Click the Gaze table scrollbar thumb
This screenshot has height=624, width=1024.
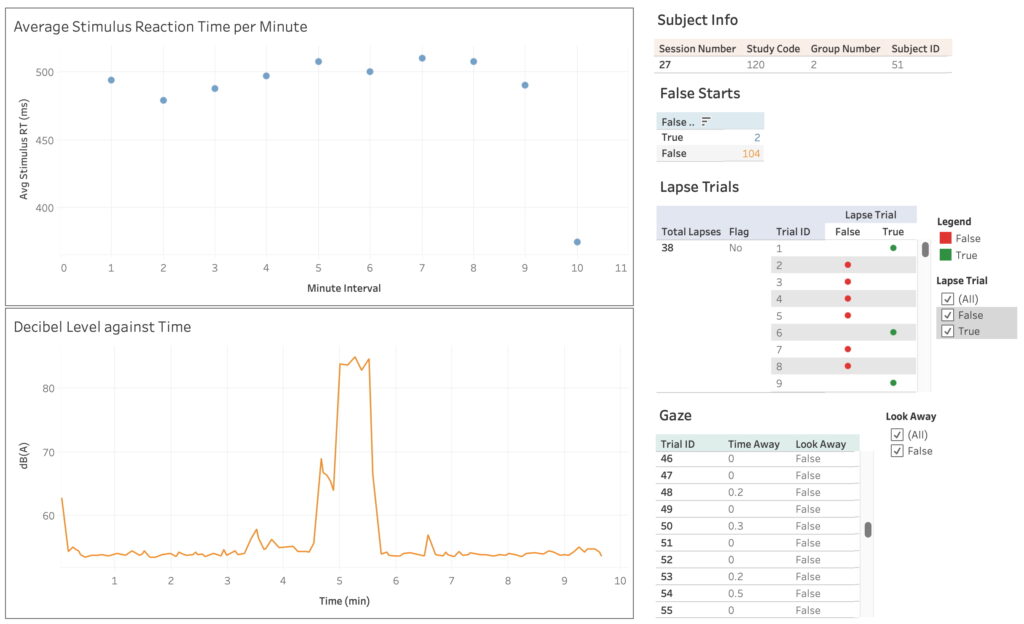(868, 530)
